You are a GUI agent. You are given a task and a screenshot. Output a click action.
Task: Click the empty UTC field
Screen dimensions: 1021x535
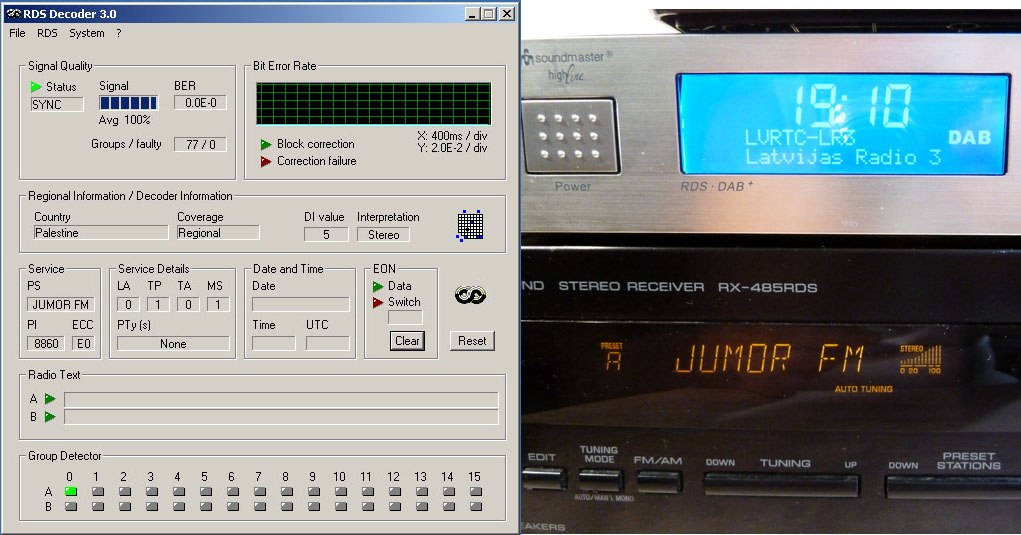(328, 343)
